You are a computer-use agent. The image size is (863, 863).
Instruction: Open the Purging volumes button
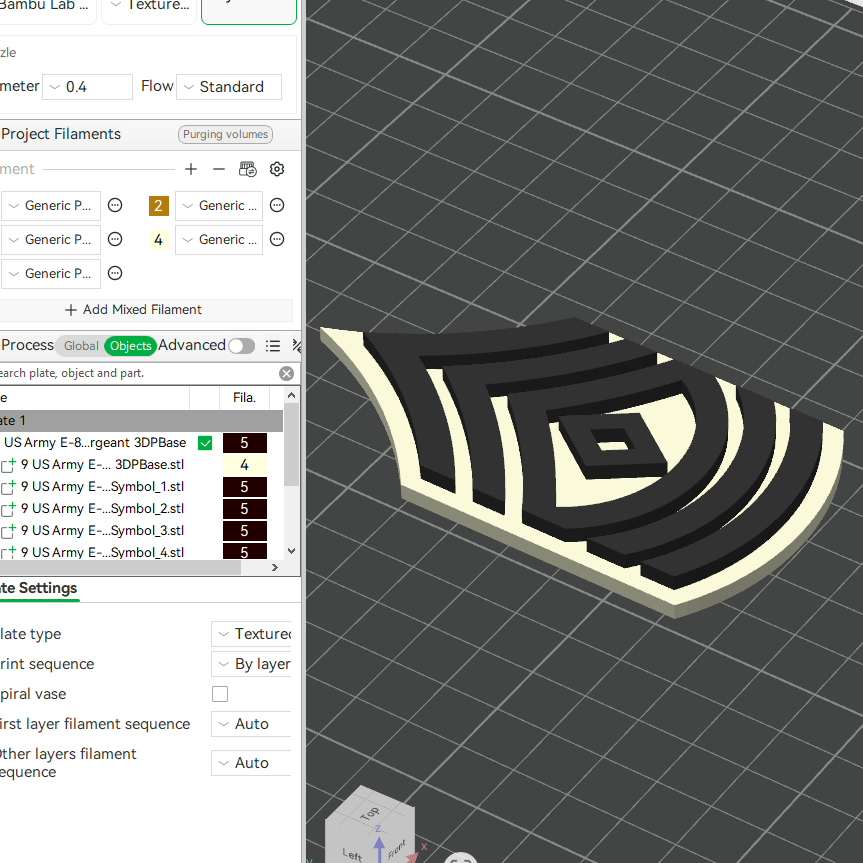pos(225,134)
